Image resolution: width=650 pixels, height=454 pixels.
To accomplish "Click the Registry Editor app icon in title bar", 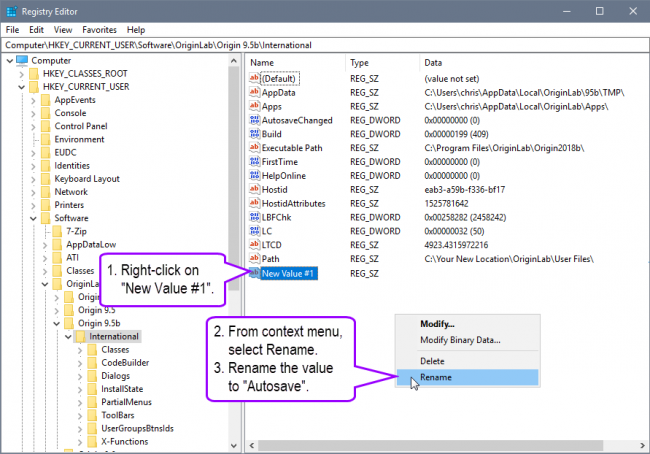I will pyautogui.click(x=12, y=11).
